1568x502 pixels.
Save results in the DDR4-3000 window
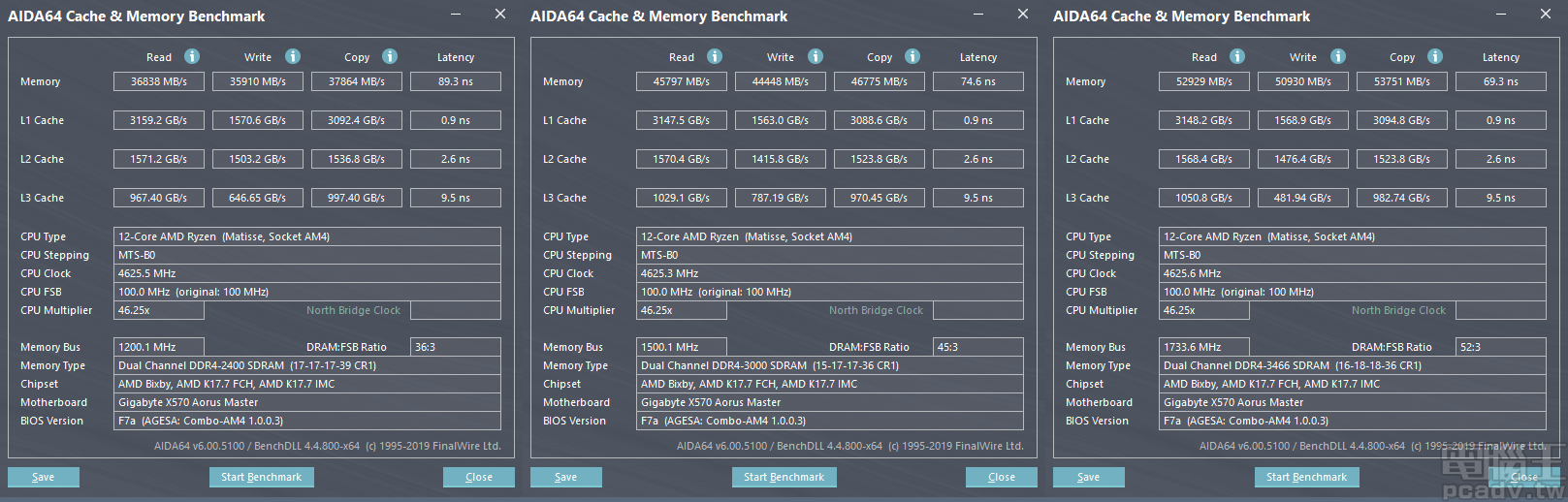pyautogui.click(x=566, y=477)
